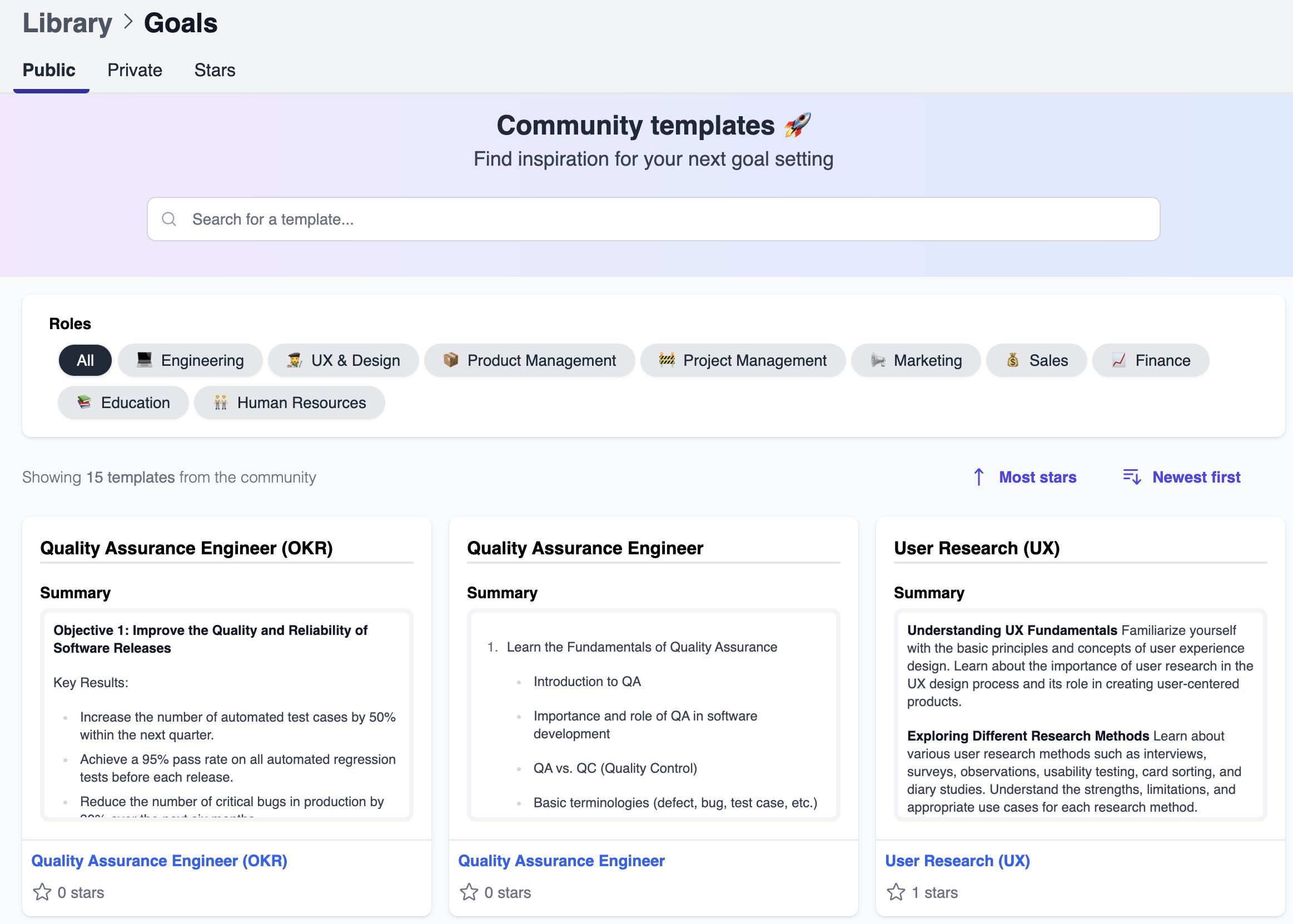Click the template search field
Image resolution: width=1293 pixels, height=924 pixels.
pos(653,219)
